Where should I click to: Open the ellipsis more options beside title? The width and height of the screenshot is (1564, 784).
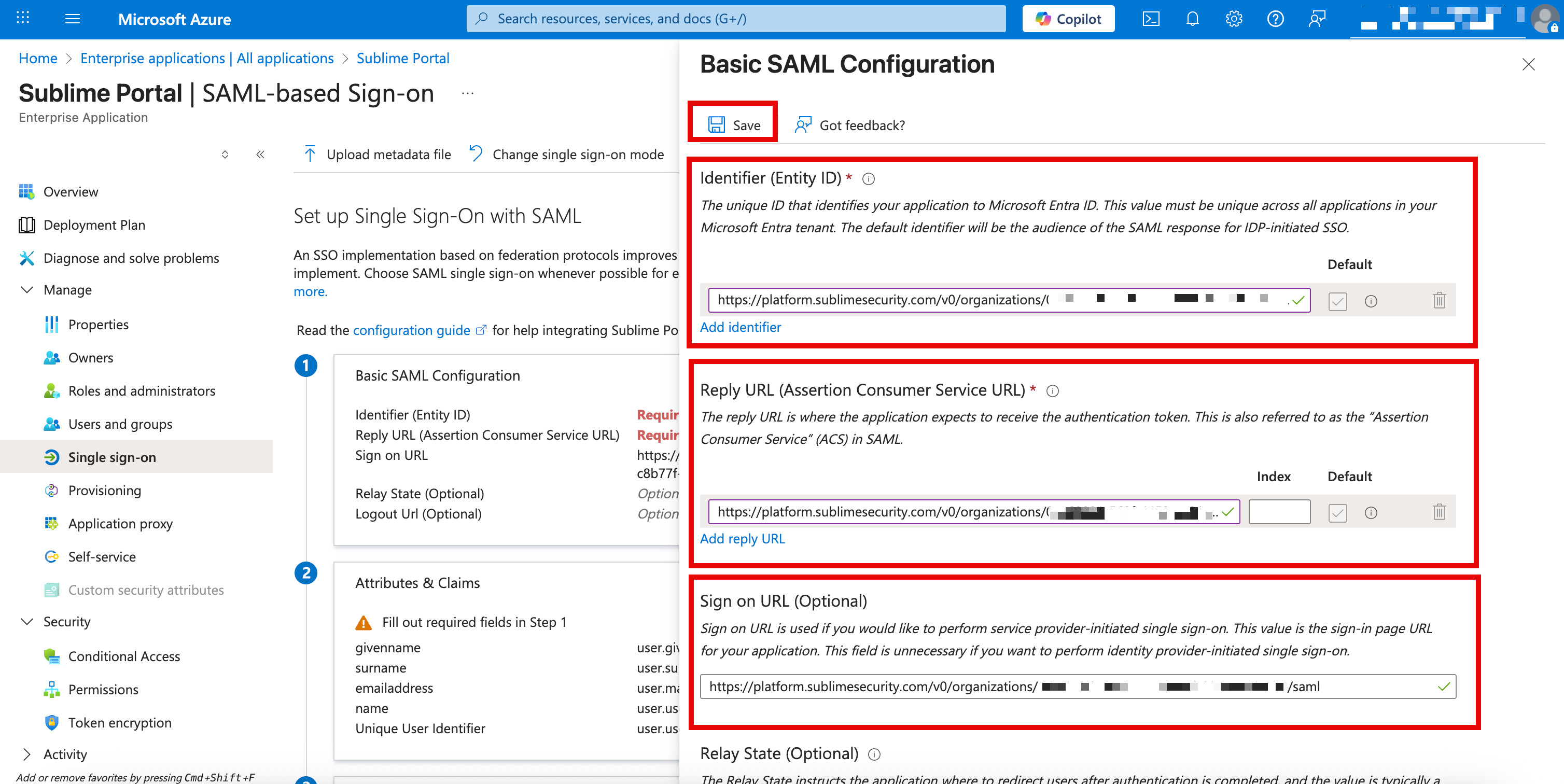point(467,93)
